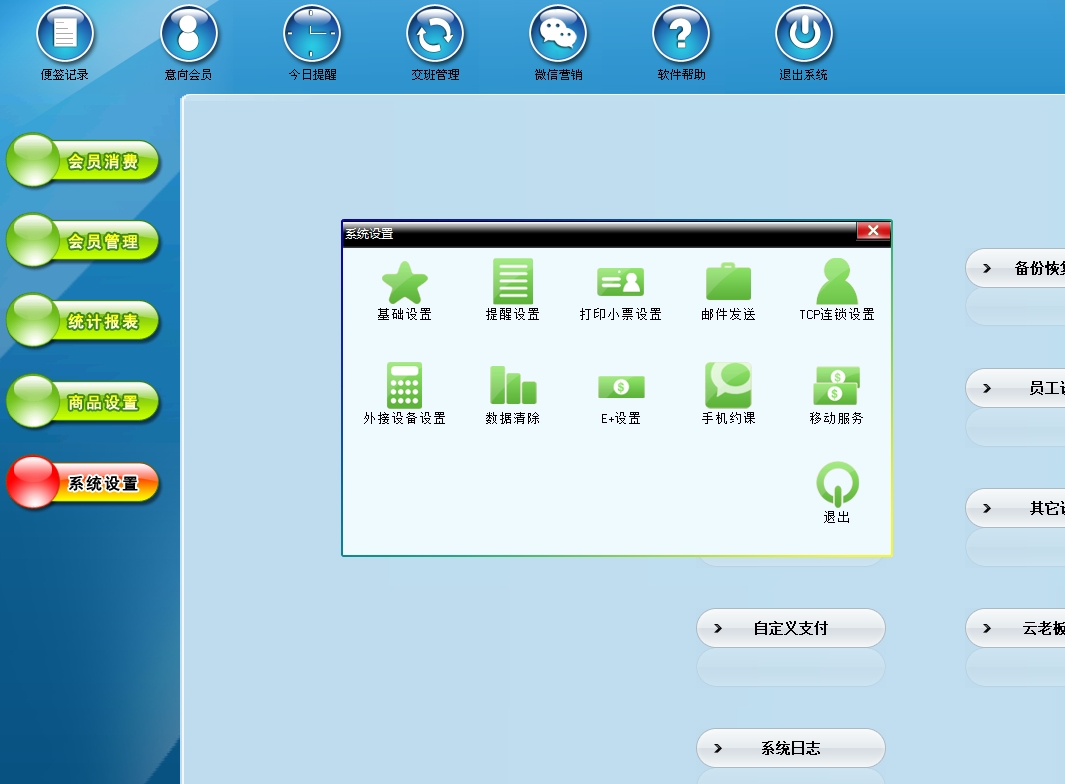Open 便签记录 in top toolbar
1065x784 pixels.
65,34
